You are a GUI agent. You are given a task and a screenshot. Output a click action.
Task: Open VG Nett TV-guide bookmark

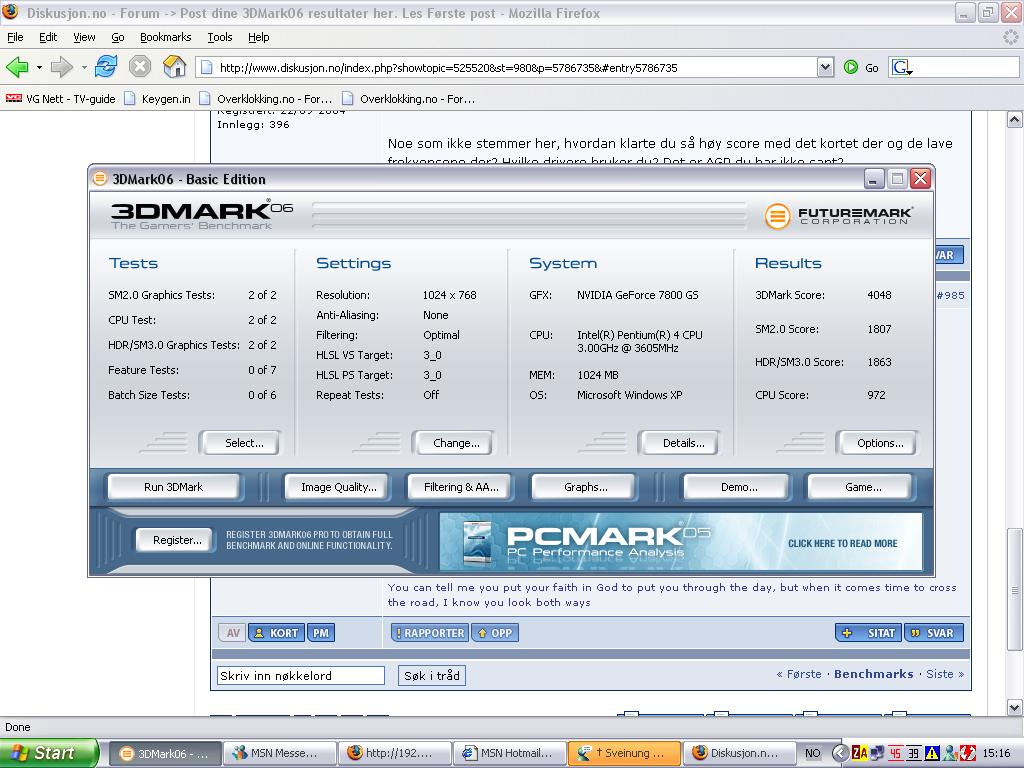60,99
